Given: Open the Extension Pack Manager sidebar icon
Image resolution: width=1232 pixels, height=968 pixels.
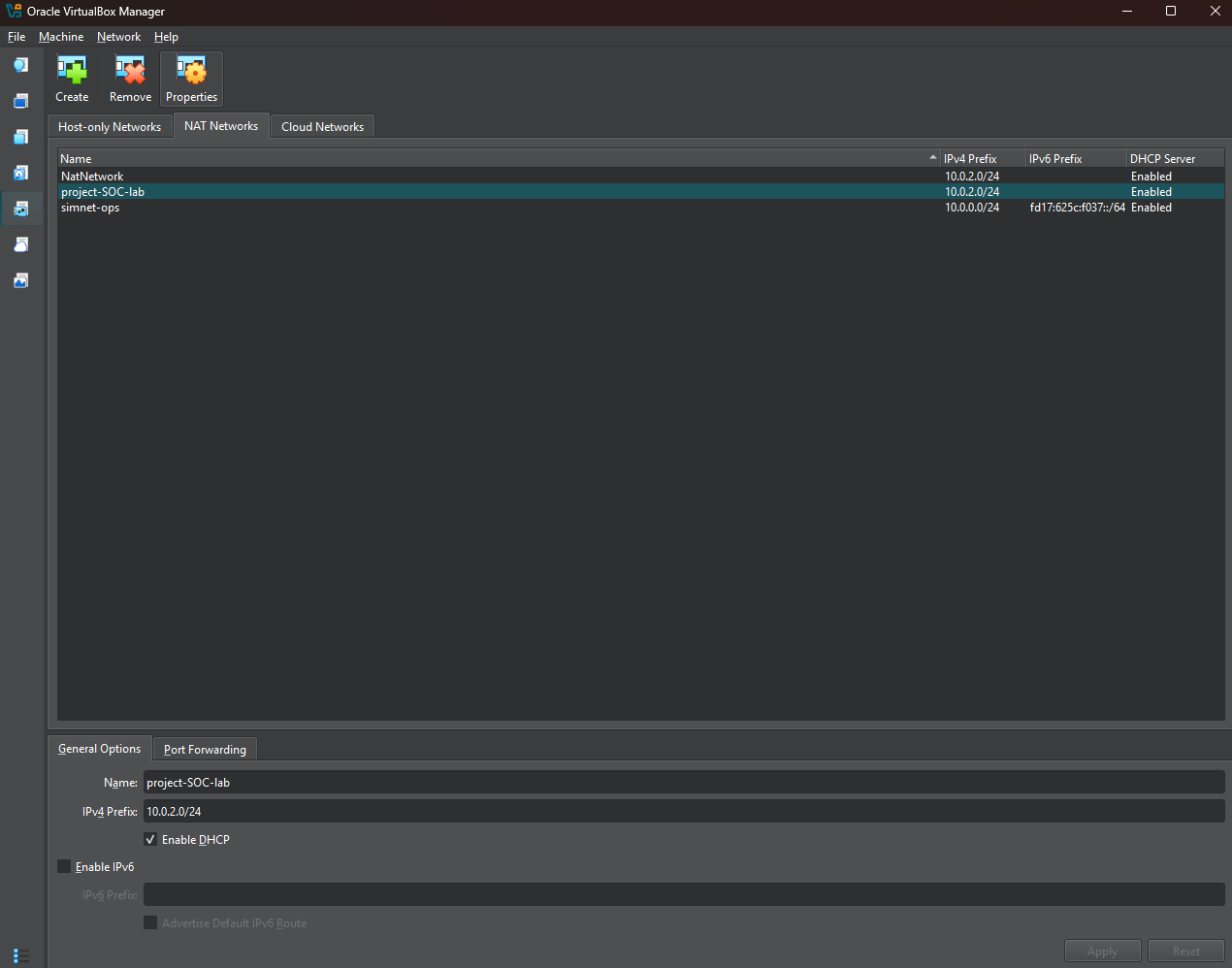Looking at the screenshot, I should pyautogui.click(x=20, y=137).
